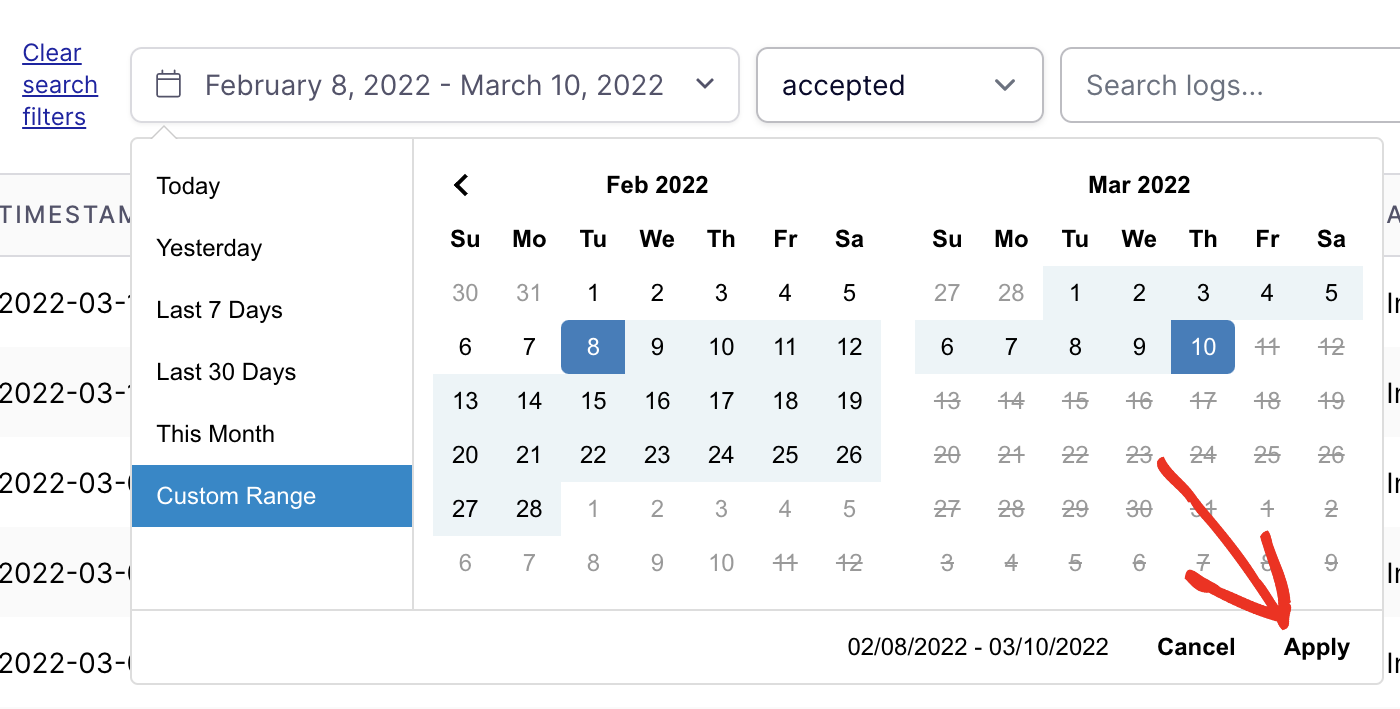Select the Custom Range option
Image resolution: width=1400 pixels, height=709 pixels.
click(x=236, y=495)
